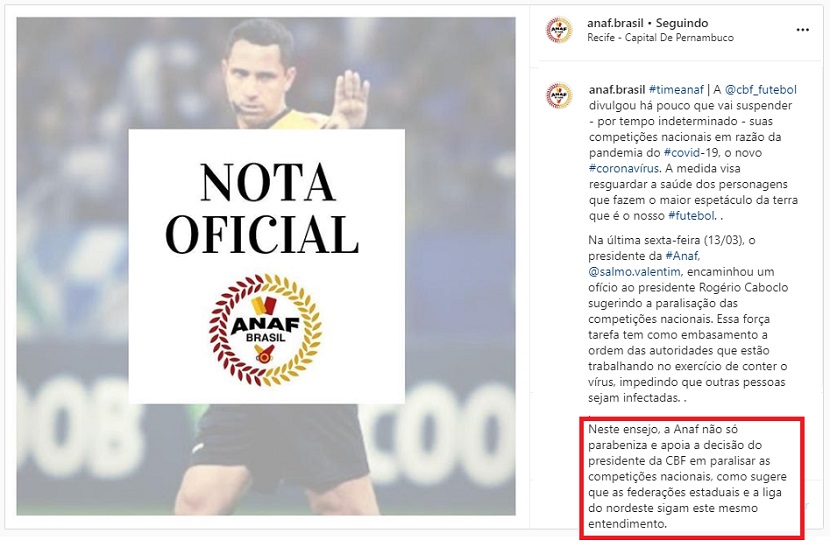The width and height of the screenshot is (830, 554).
Task: Open the #futebol hashtag
Action: pos(691,215)
